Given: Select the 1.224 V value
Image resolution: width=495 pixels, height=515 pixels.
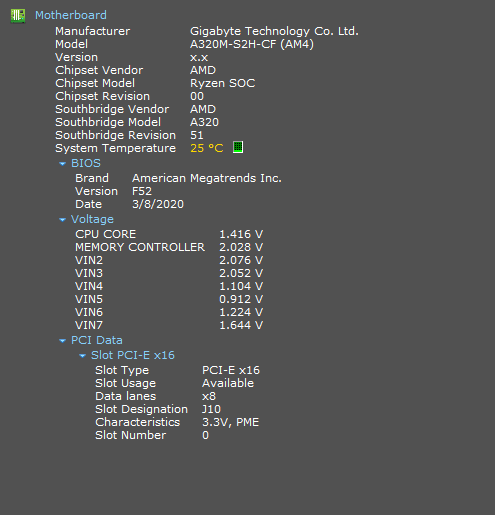Looking at the screenshot, I should pyautogui.click(x=241, y=312).
